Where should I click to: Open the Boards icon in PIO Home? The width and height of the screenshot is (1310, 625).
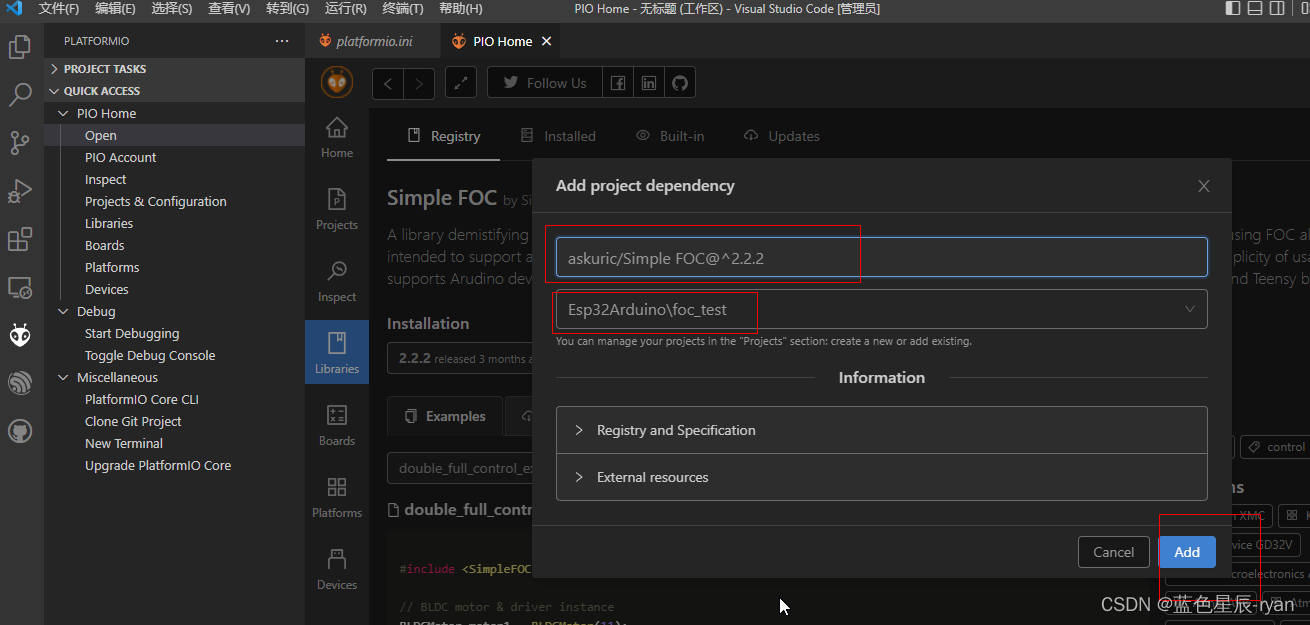(x=336, y=423)
